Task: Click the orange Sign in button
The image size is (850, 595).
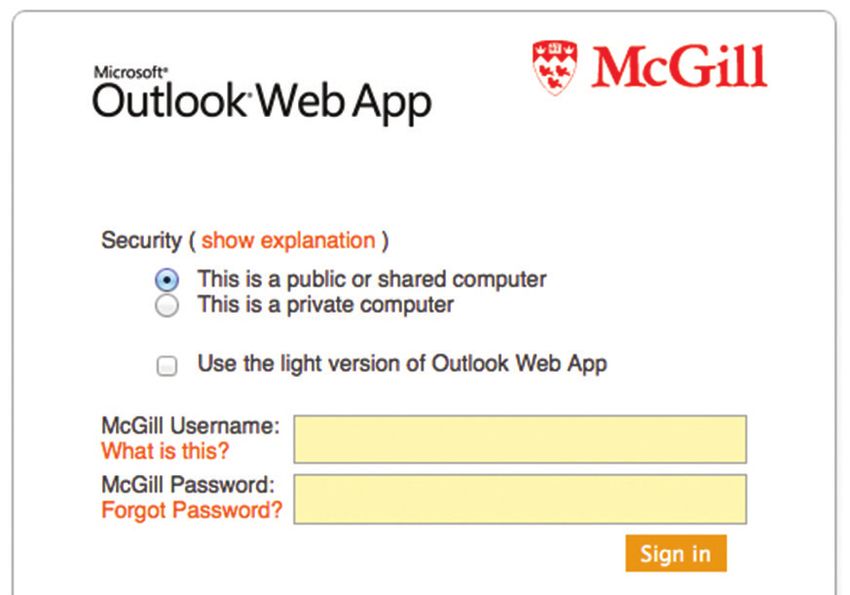Action: (675, 553)
